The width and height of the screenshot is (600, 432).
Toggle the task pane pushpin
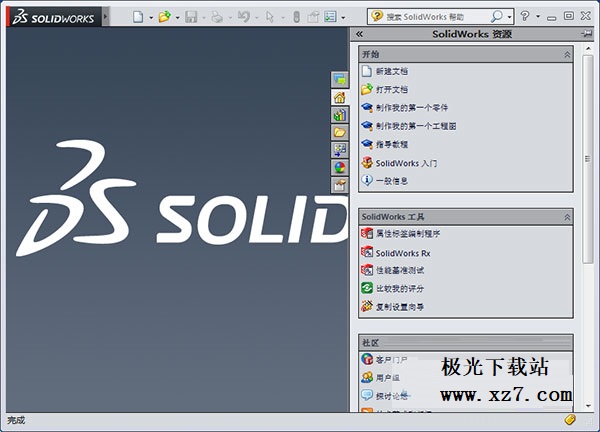click(587, 34)
